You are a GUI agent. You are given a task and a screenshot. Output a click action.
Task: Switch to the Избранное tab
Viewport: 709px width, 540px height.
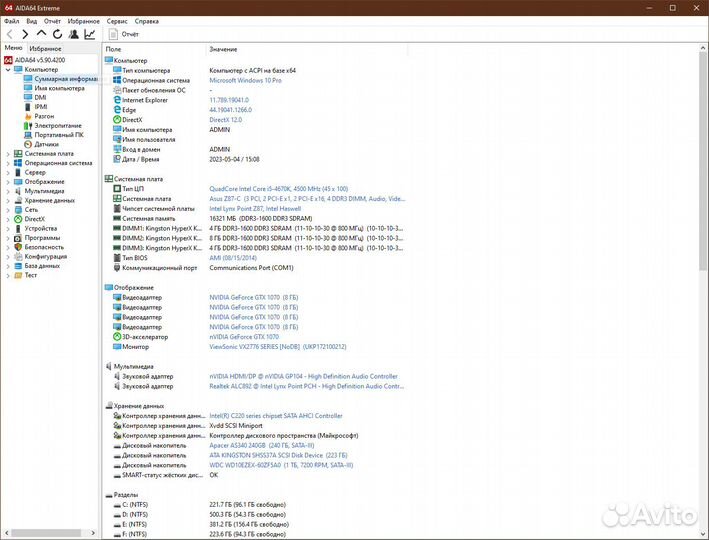click(x=45, y=48)
